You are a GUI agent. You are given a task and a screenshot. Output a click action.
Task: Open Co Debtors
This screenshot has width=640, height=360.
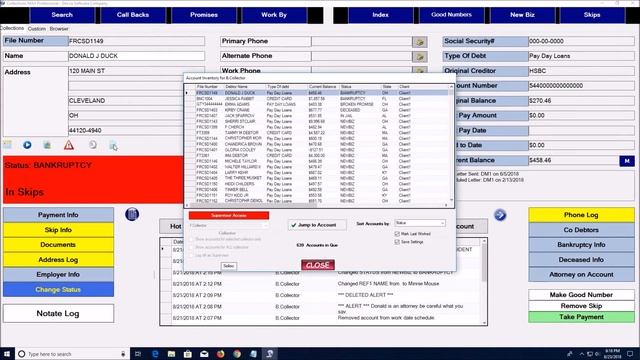pos(581,230)
